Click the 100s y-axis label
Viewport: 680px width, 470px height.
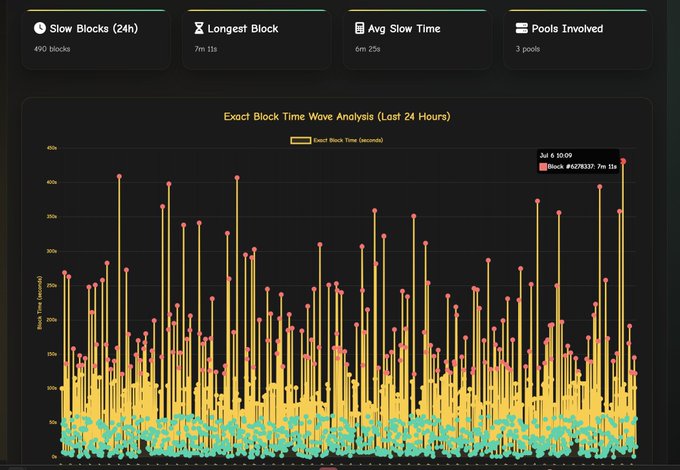52,388
